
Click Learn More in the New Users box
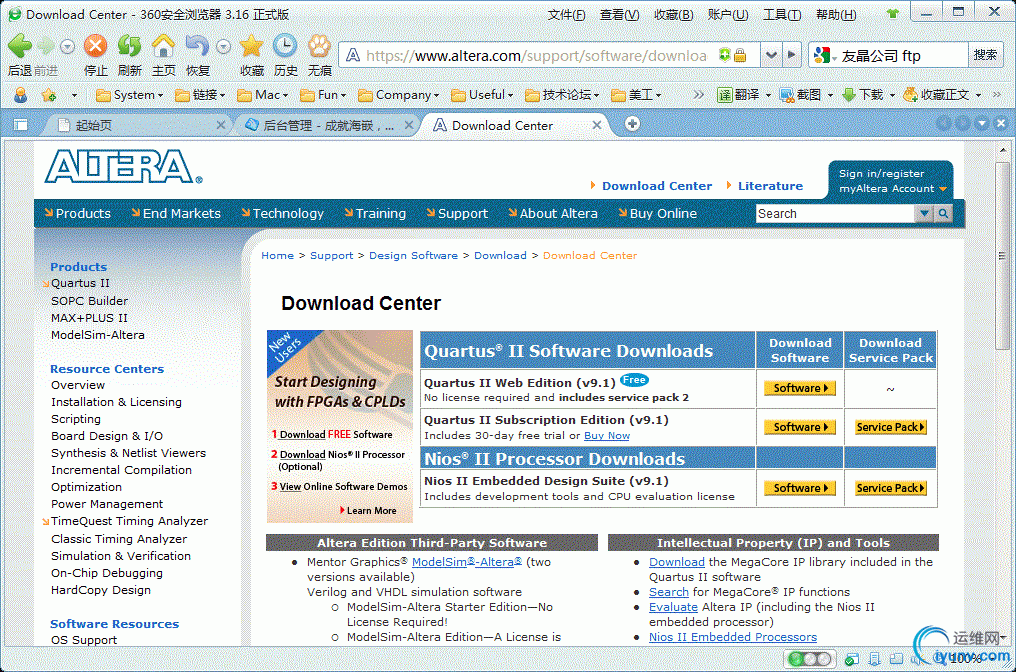point(368,511)
